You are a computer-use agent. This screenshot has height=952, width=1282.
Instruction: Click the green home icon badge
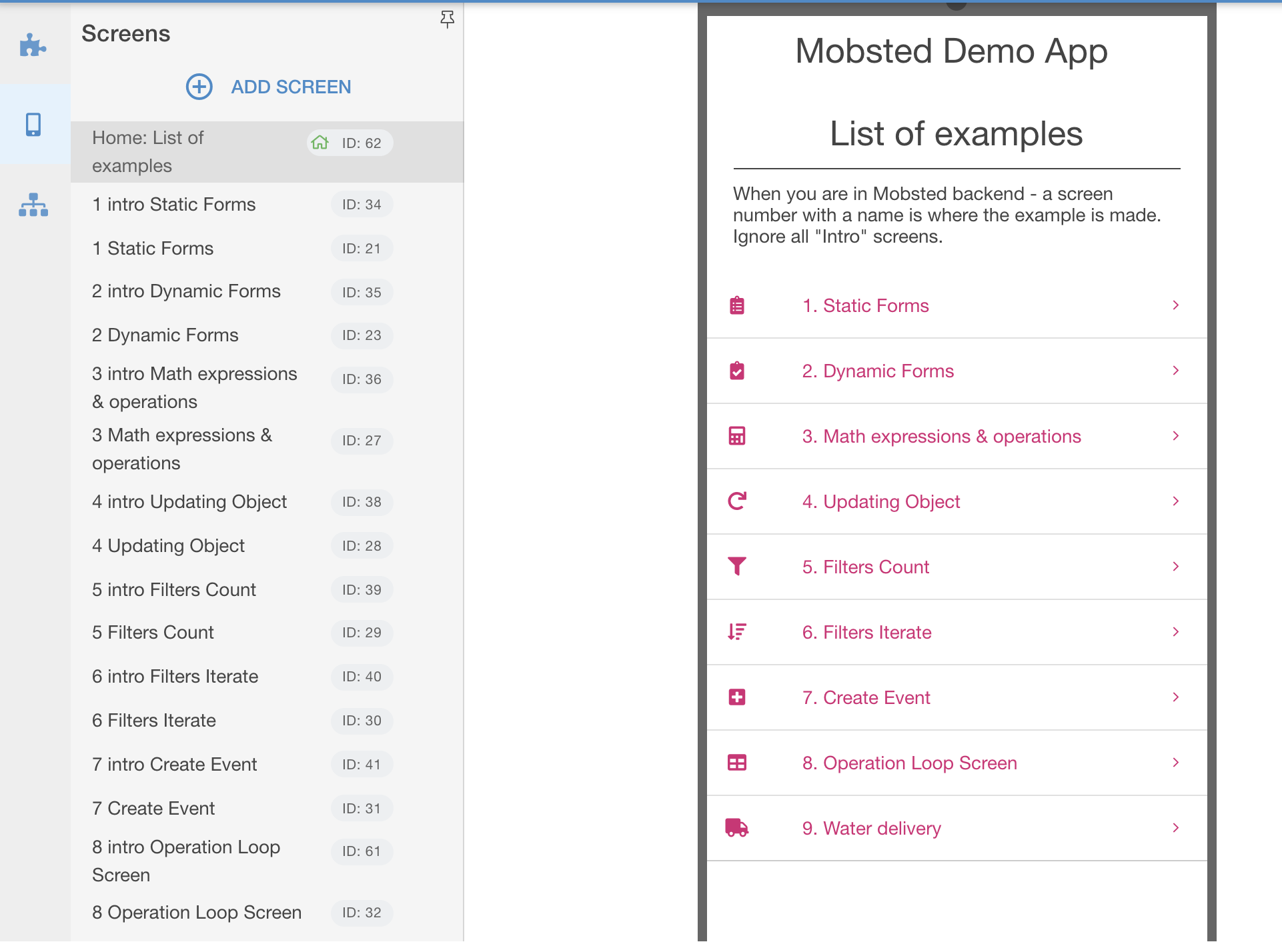click(x=320, y=142)
